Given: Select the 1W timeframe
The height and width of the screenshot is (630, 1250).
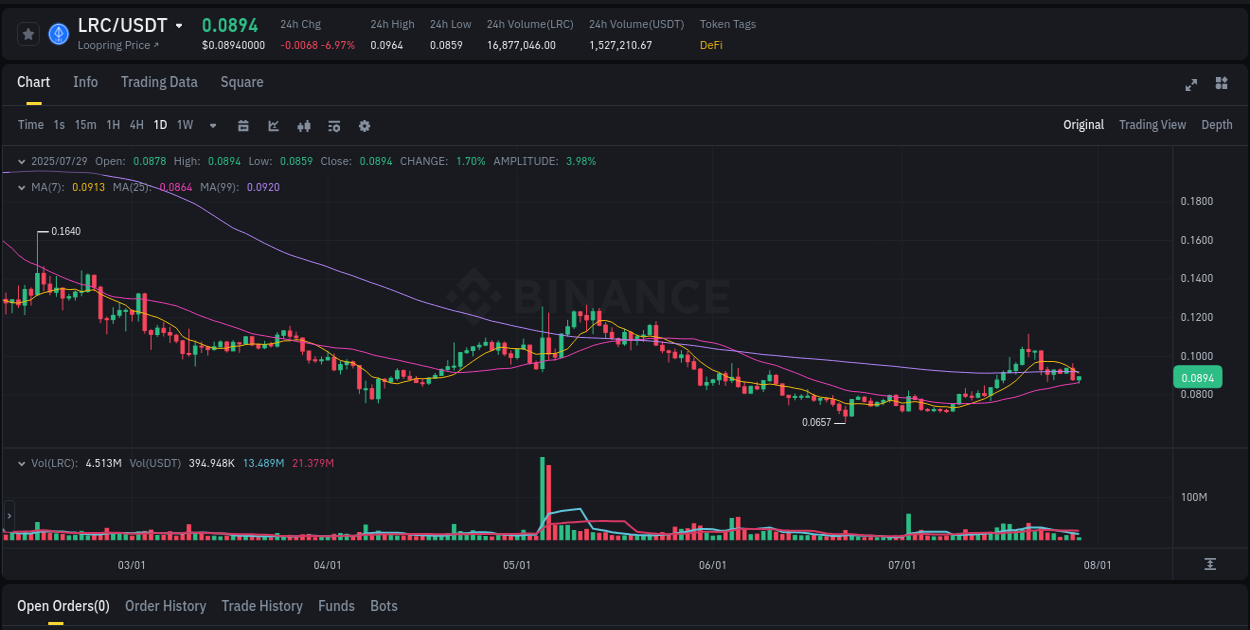Looking at the screenshot, I should coord(184,125).
